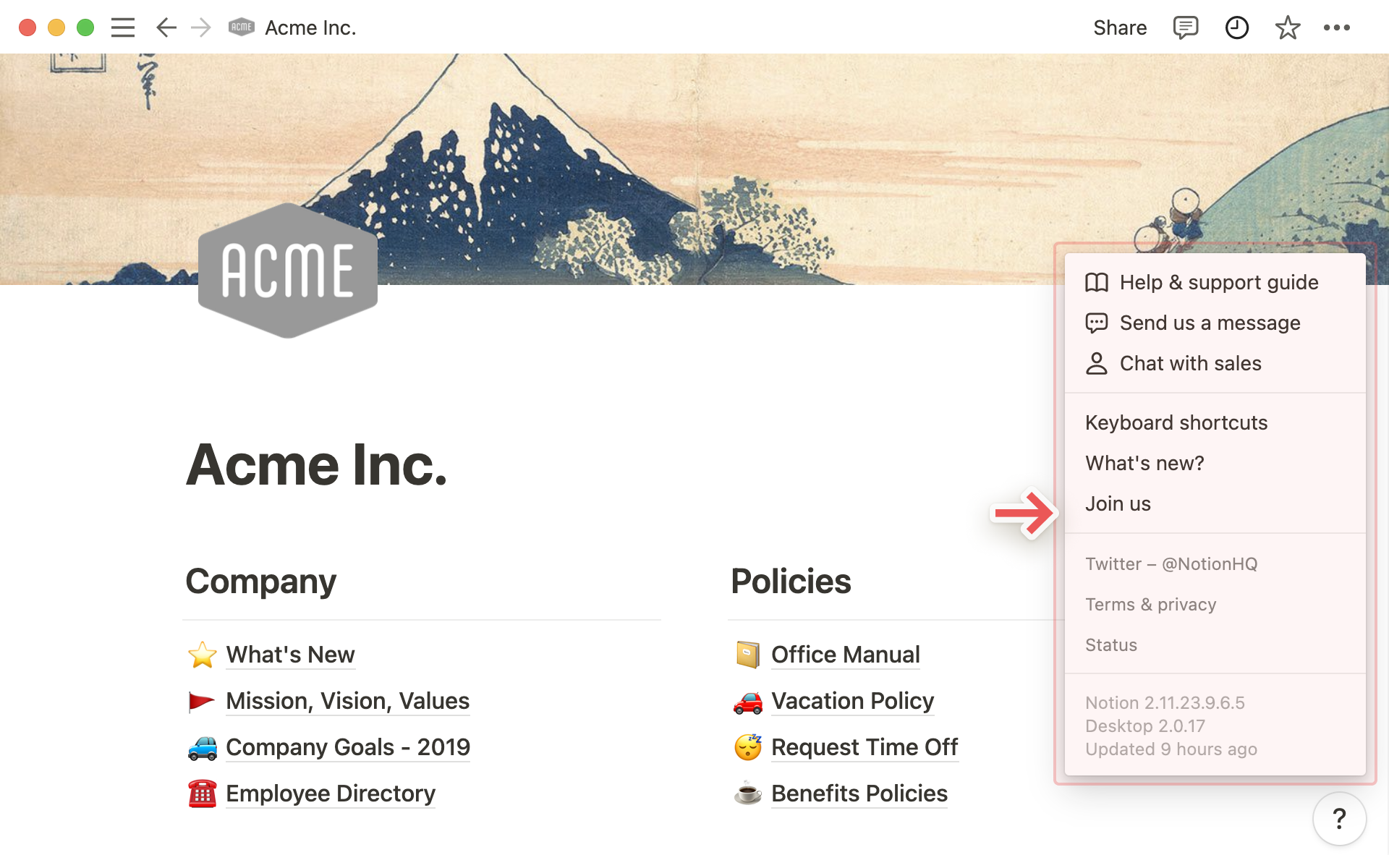Click Keyboard shortcuts option
The image size is (1389, 868).
point(1176,422)
